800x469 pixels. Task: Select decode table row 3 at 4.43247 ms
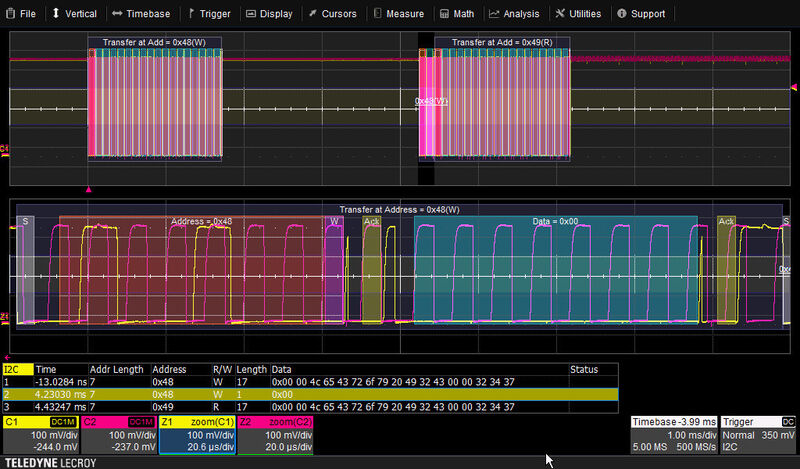click(x=310, y=407)
